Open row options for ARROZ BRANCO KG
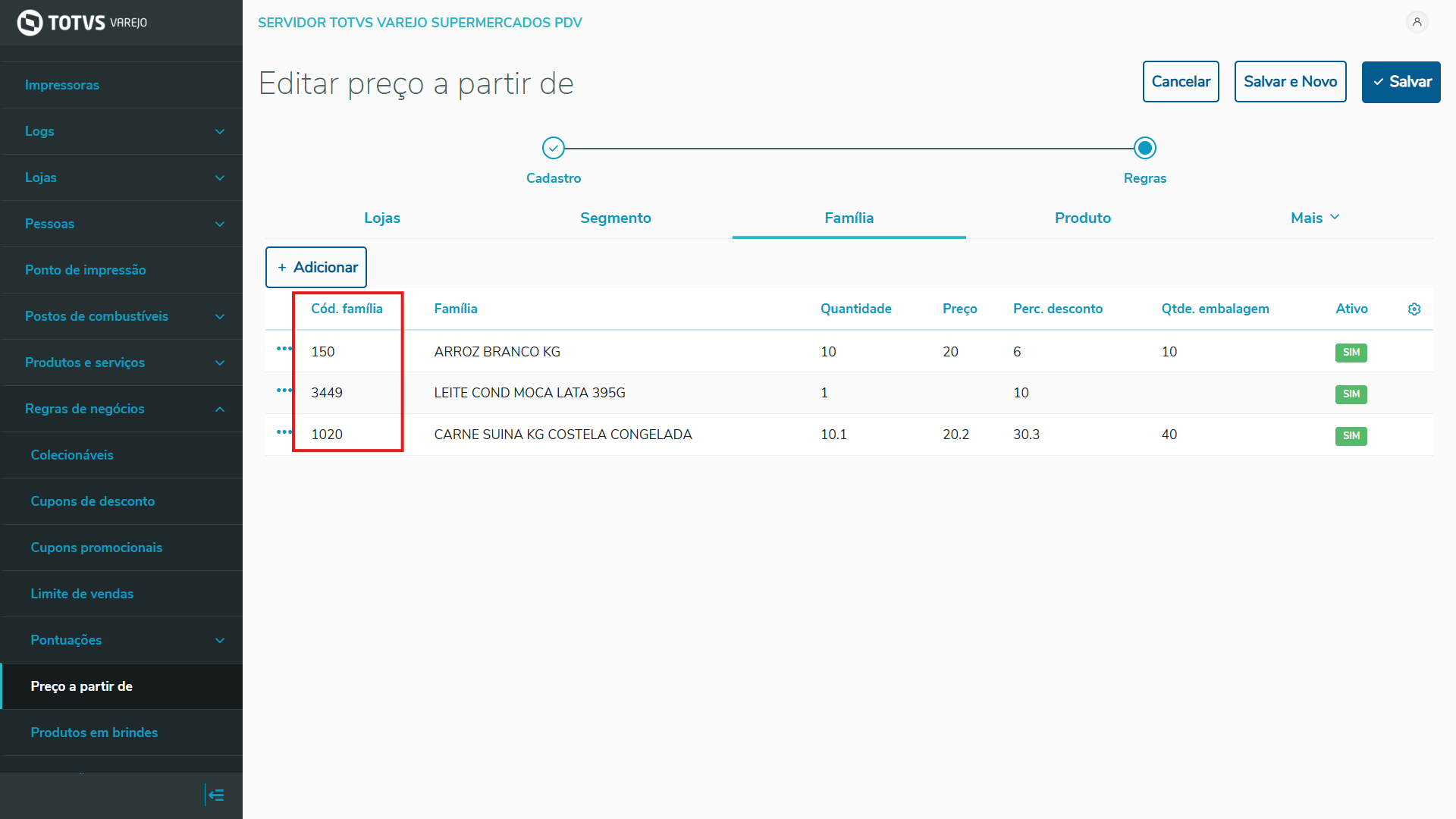The width and height of the screenshot is (1456, 819). [284, 349]
